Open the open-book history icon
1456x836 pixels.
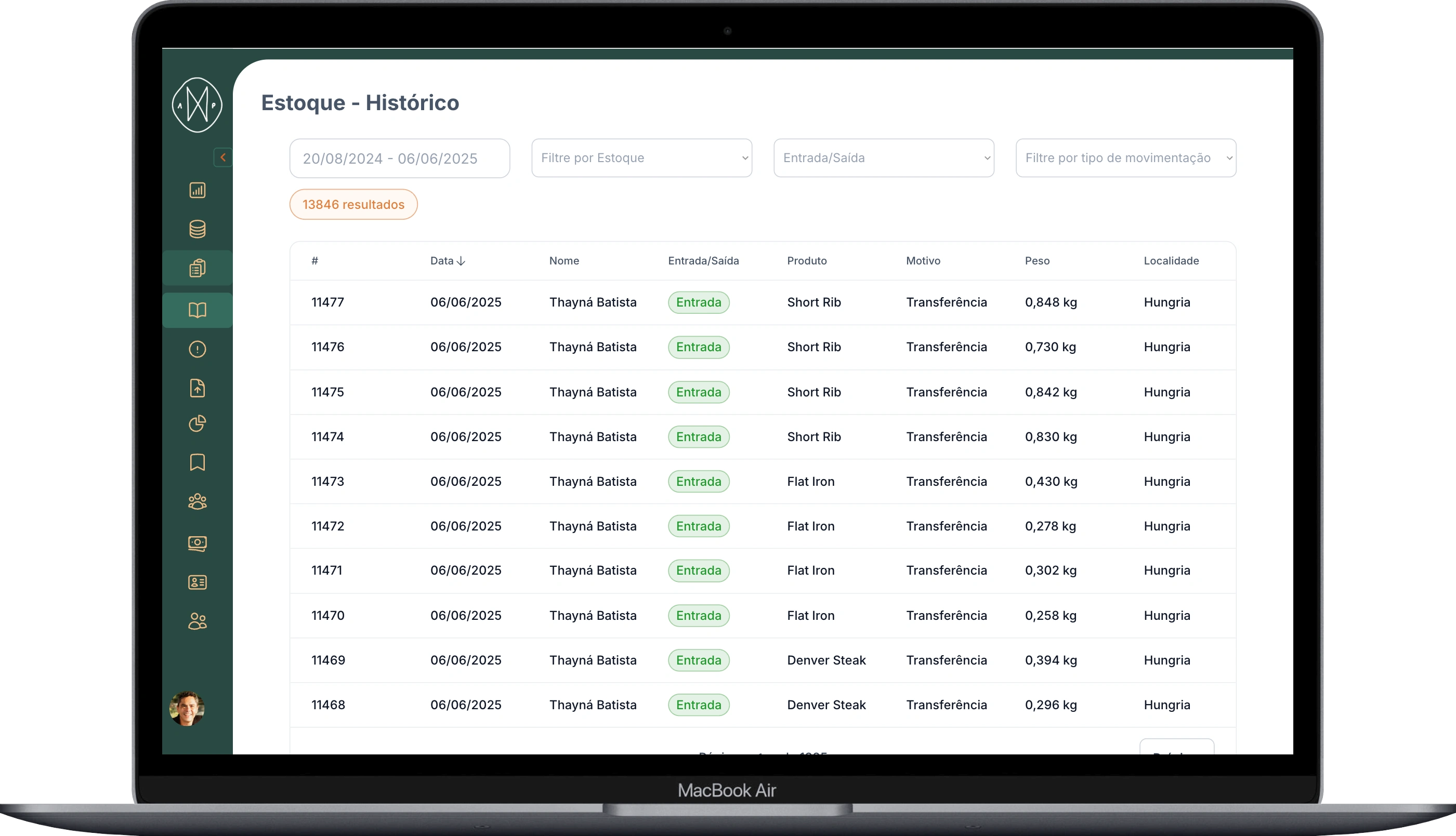coord(197,311)
